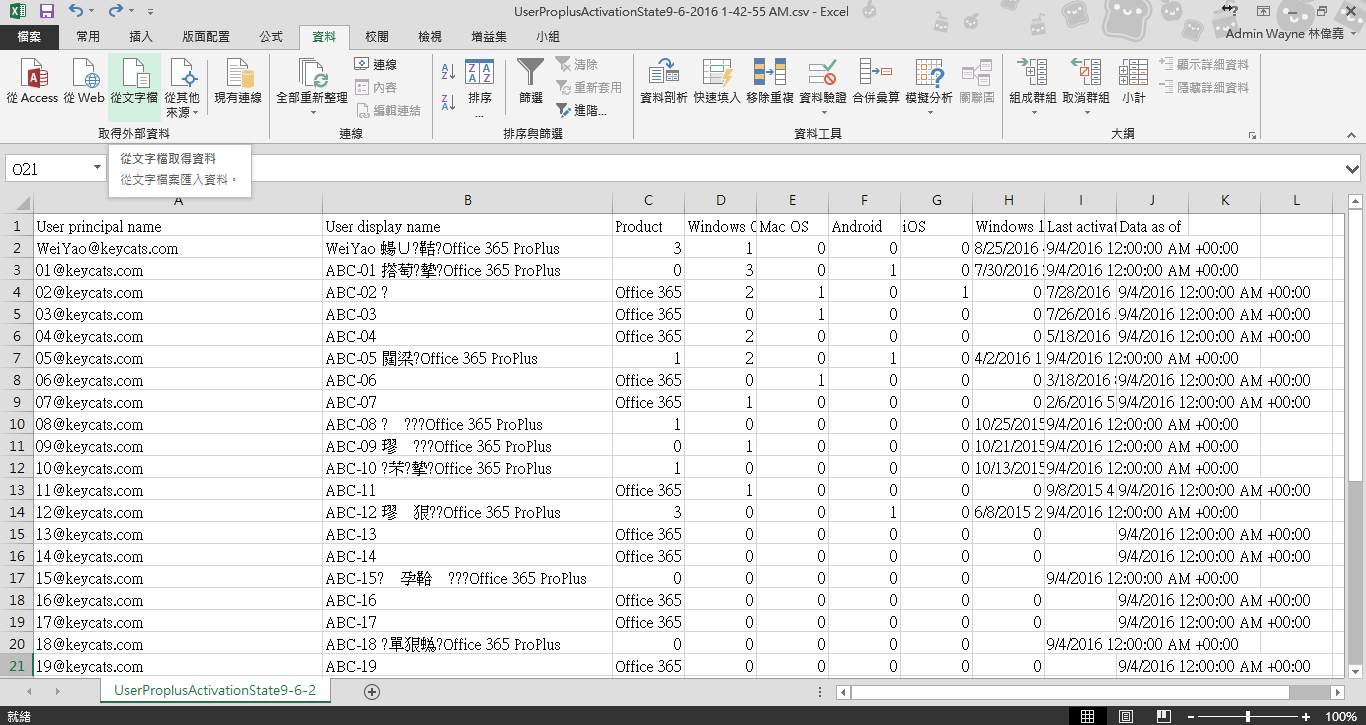Select the cell containing ABC-19
The image size is (1366, 725).
pos(468,666)
